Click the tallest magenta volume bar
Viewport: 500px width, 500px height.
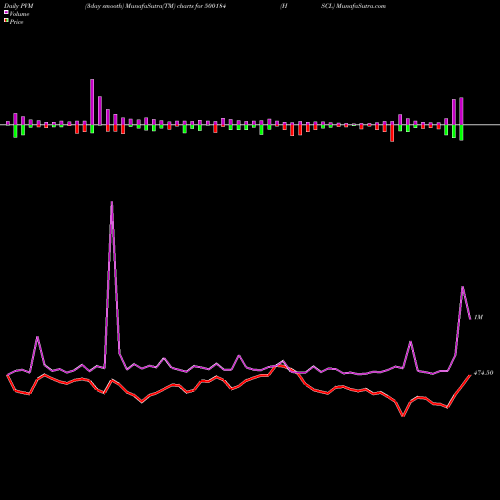coord(92,102)
